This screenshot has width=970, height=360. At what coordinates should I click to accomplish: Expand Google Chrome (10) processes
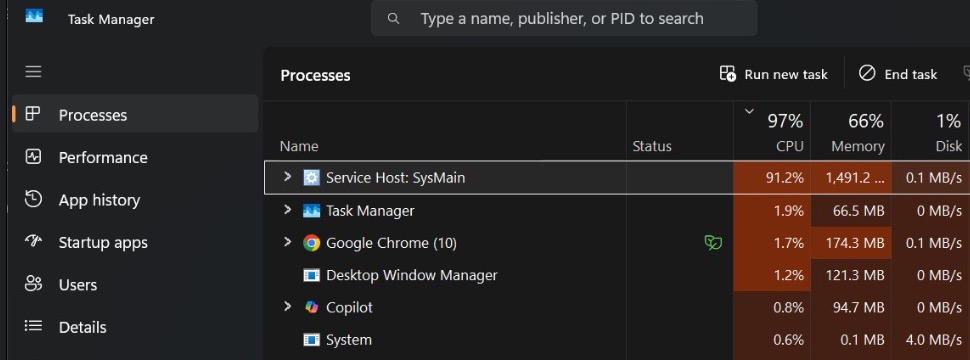(287, 242)
